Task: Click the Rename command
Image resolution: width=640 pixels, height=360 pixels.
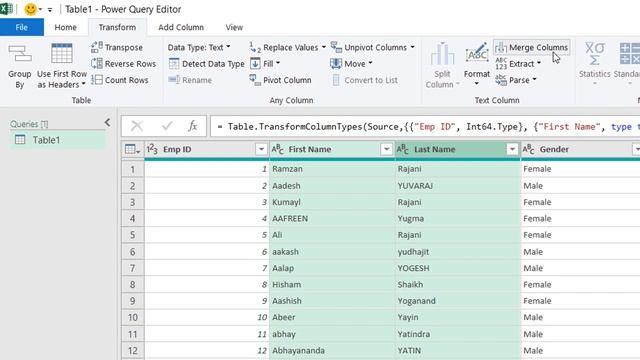Action: (190, 80)
